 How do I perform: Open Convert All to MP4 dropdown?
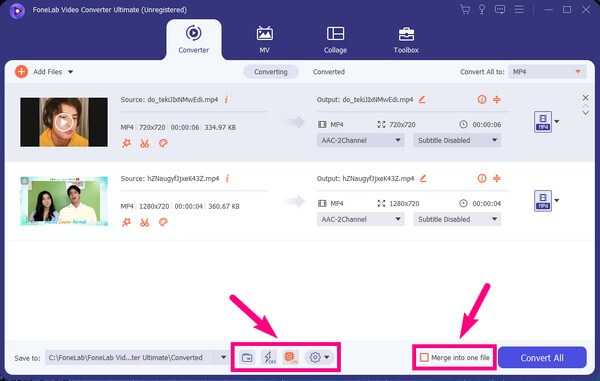point(547,72)
